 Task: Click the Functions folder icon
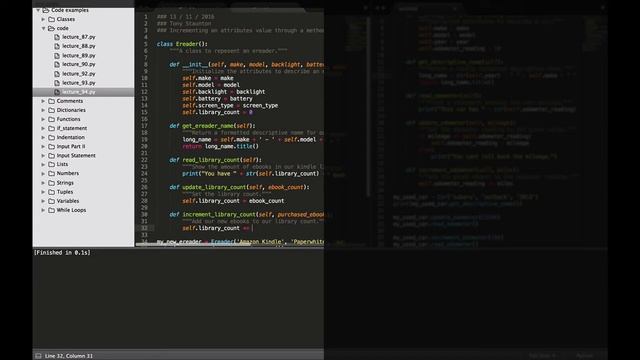pos(51,119)
